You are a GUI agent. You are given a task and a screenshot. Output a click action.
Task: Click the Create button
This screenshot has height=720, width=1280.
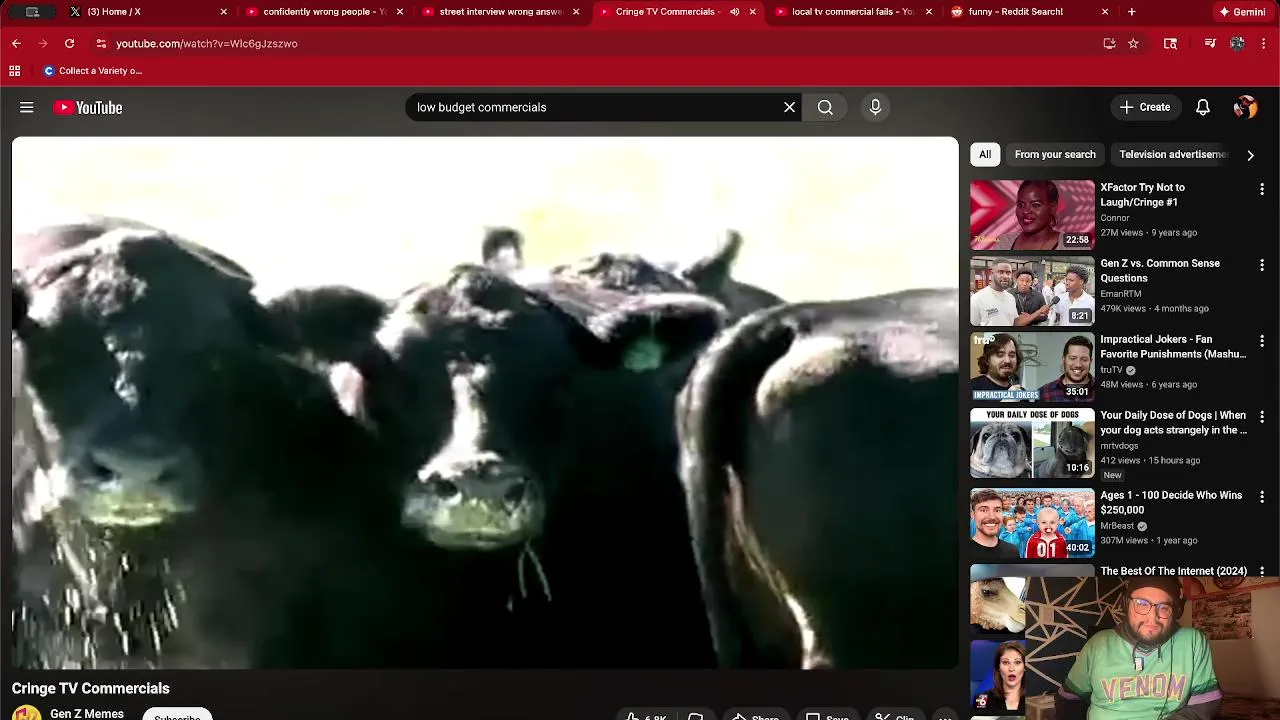(1145, 107)
